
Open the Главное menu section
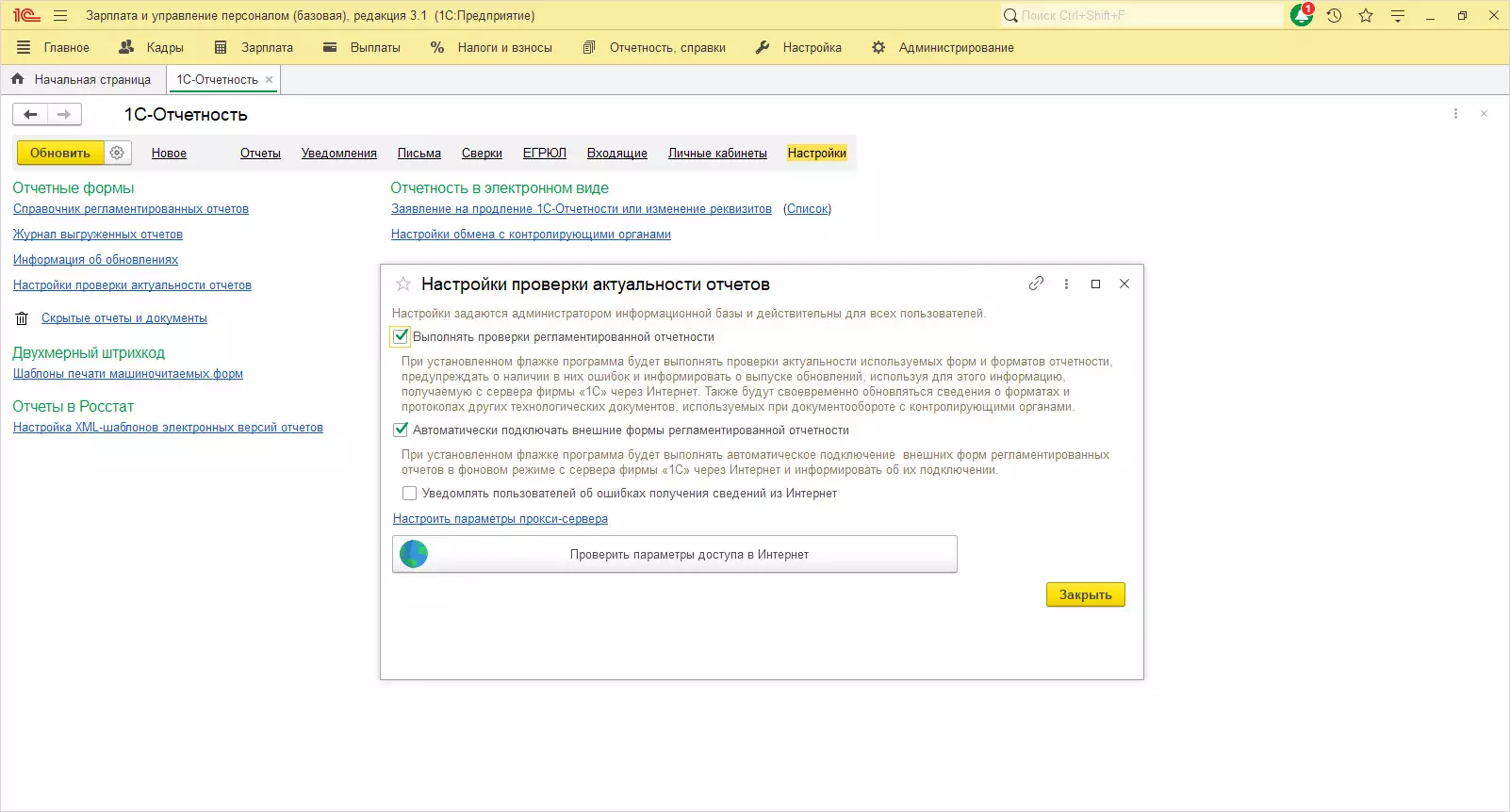point(54,47)
